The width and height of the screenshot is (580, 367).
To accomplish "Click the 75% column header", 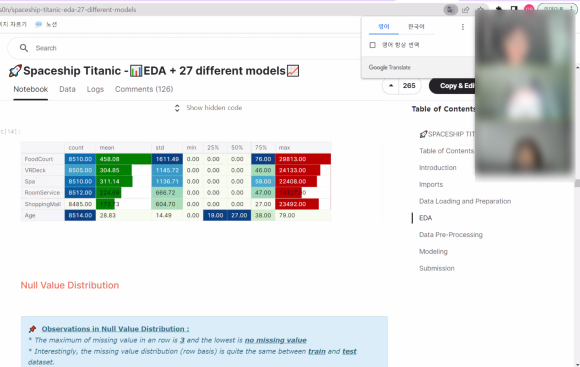I will click(x=261, y=148).
